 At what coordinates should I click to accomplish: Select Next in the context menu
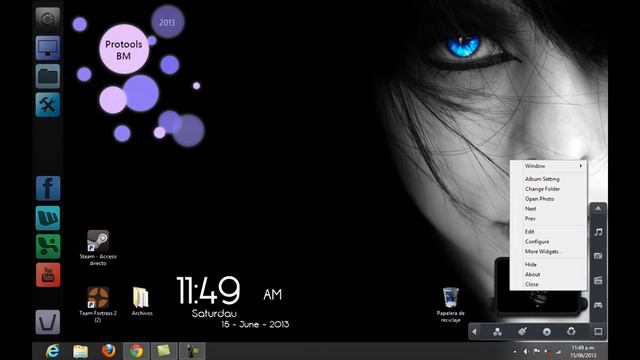click(x=548, y=209)
